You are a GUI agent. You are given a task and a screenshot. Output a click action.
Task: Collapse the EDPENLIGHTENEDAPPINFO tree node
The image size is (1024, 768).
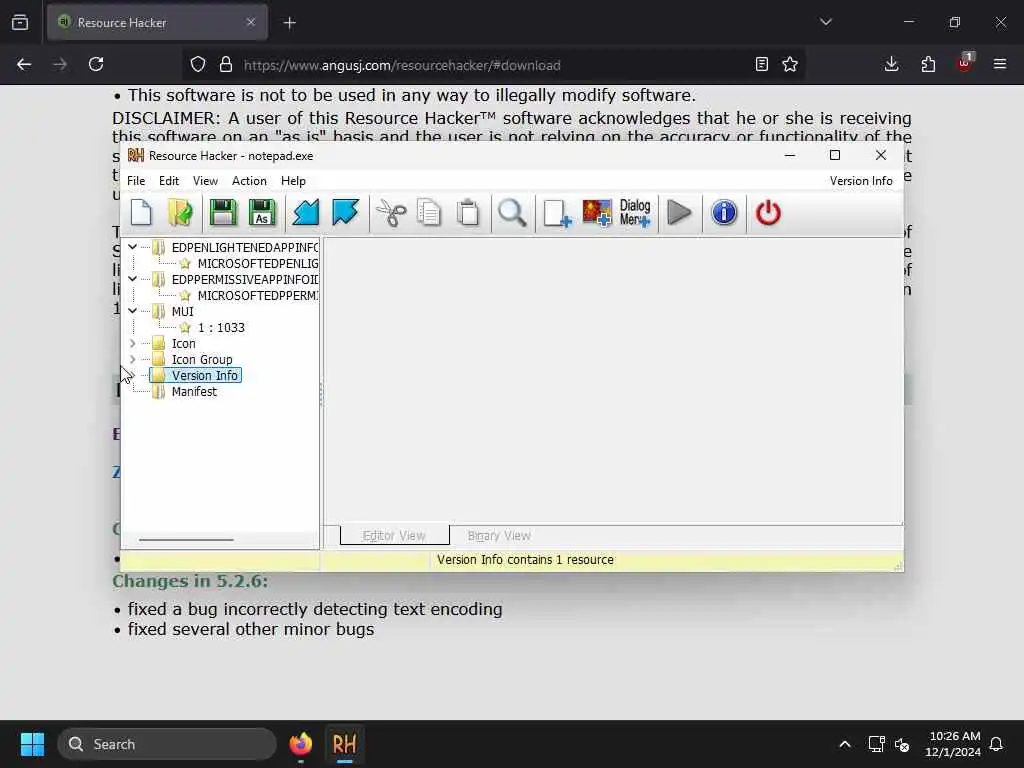(133, 247)
